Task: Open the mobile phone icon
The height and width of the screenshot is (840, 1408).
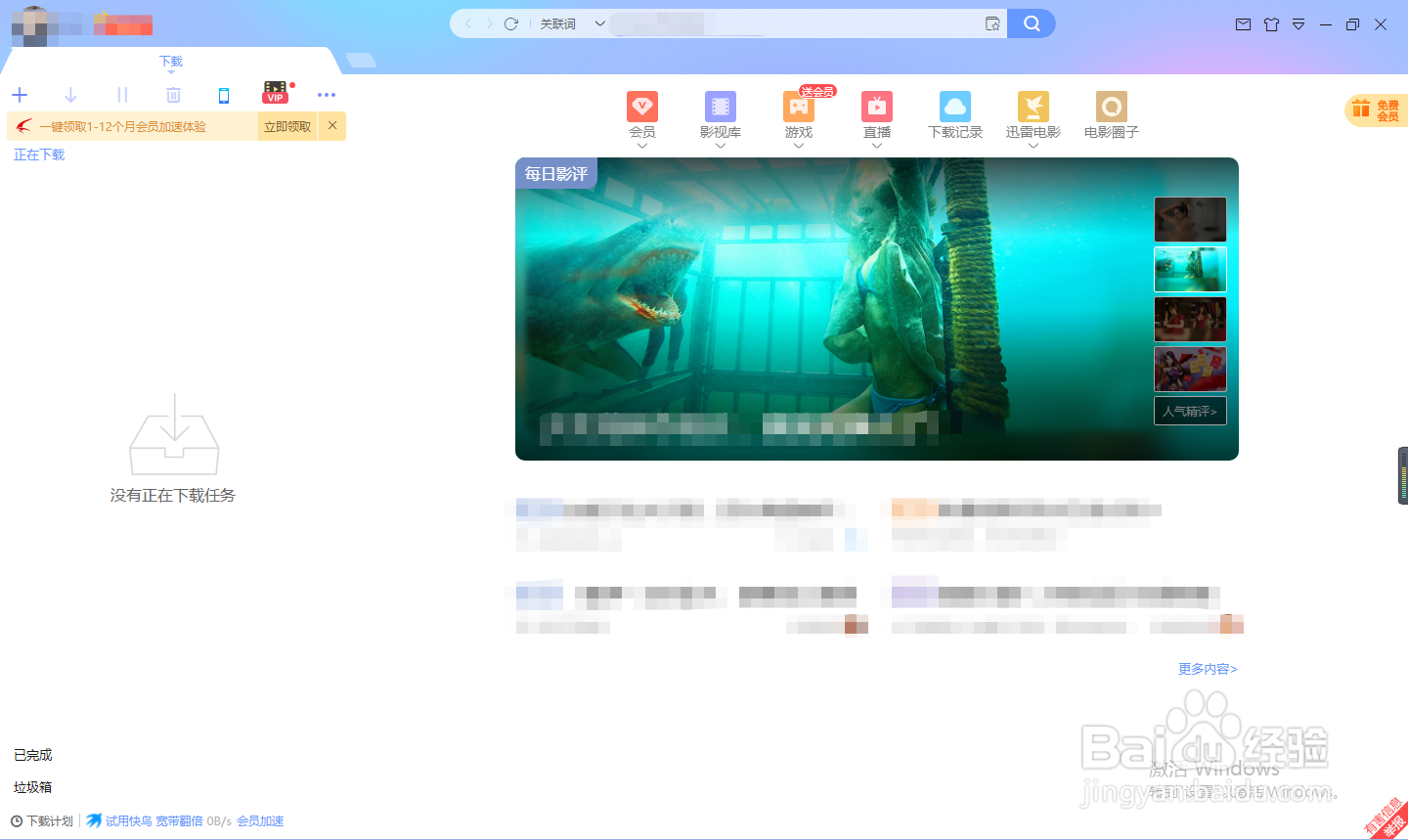Action: pyautogui.click(x=224, y=95)
